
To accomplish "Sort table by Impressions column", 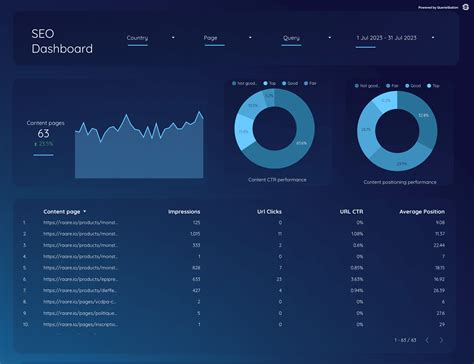I will (184, 212).
